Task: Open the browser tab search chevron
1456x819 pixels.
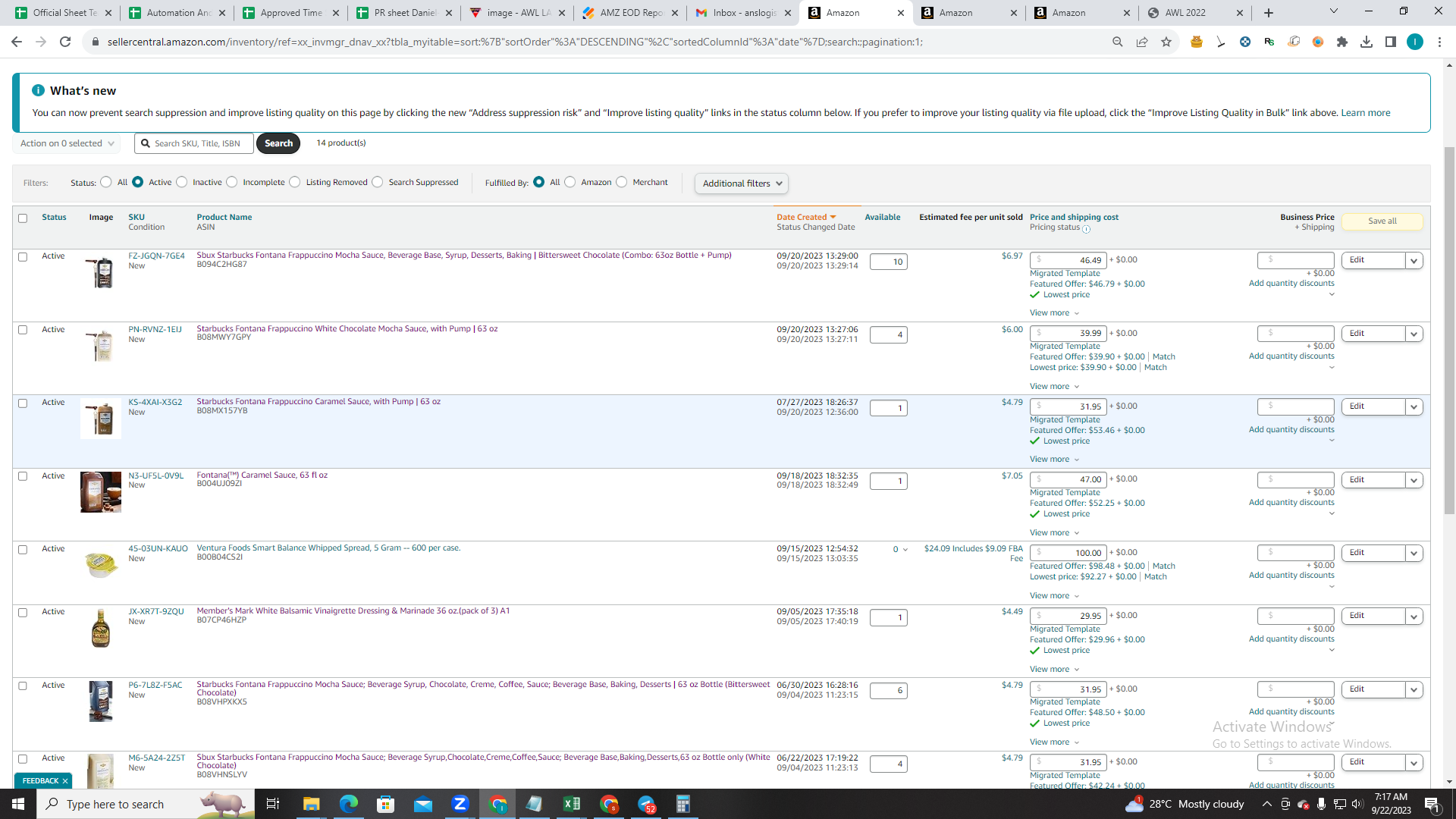Action: point(1334,12)
